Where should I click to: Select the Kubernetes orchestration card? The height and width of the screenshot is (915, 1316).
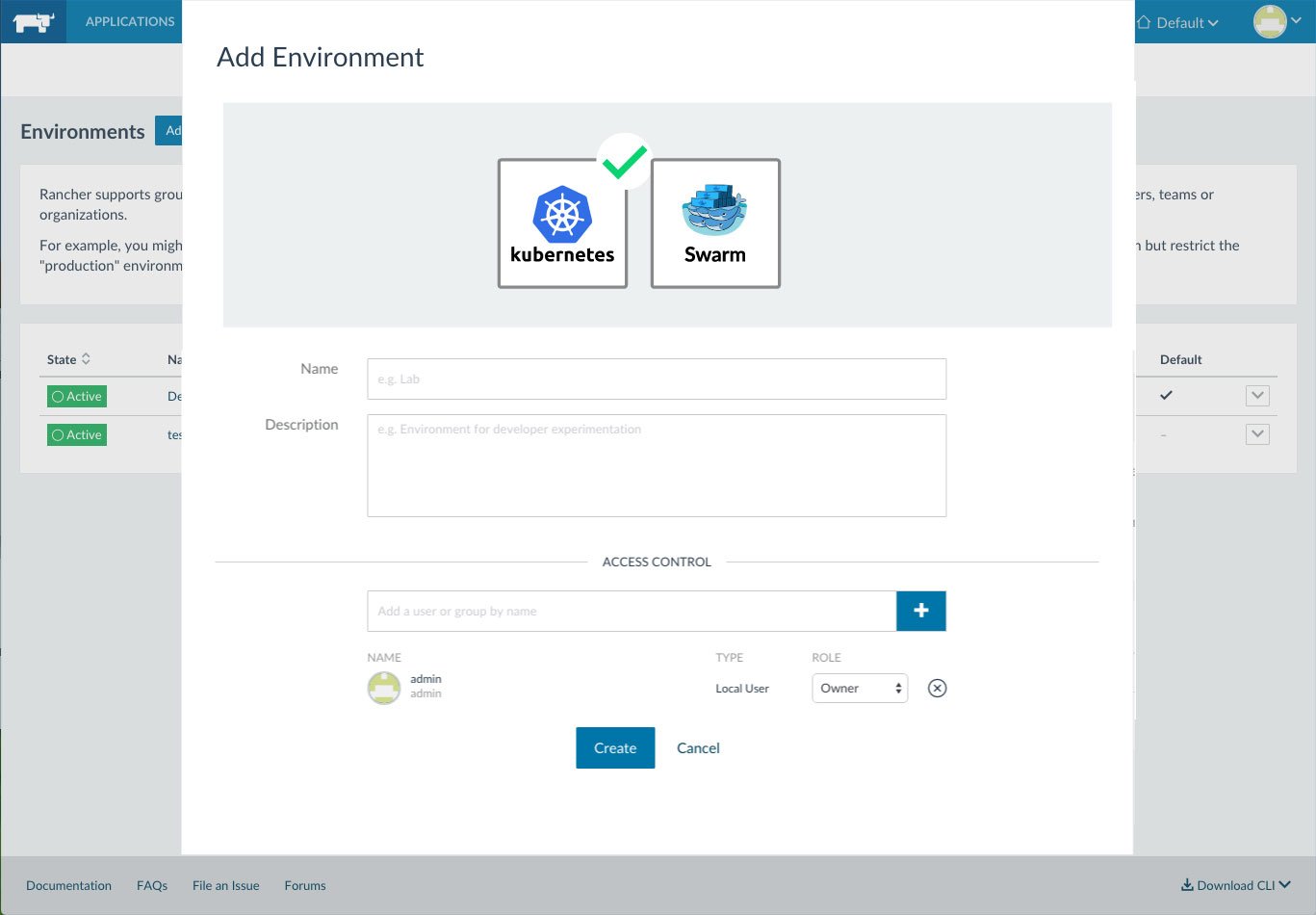(x=562, y=223)
